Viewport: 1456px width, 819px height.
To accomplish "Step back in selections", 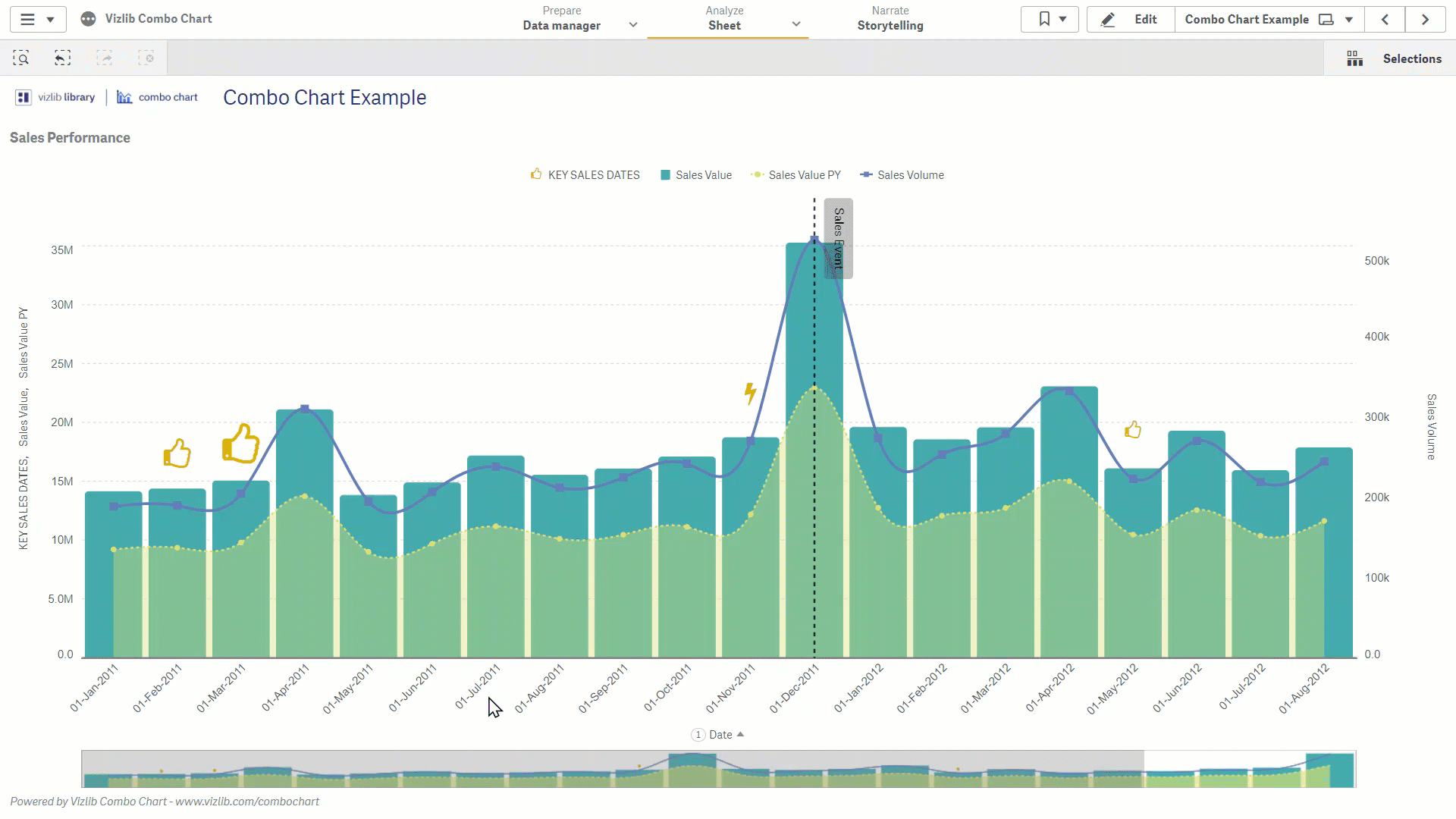I will point(63,58).
